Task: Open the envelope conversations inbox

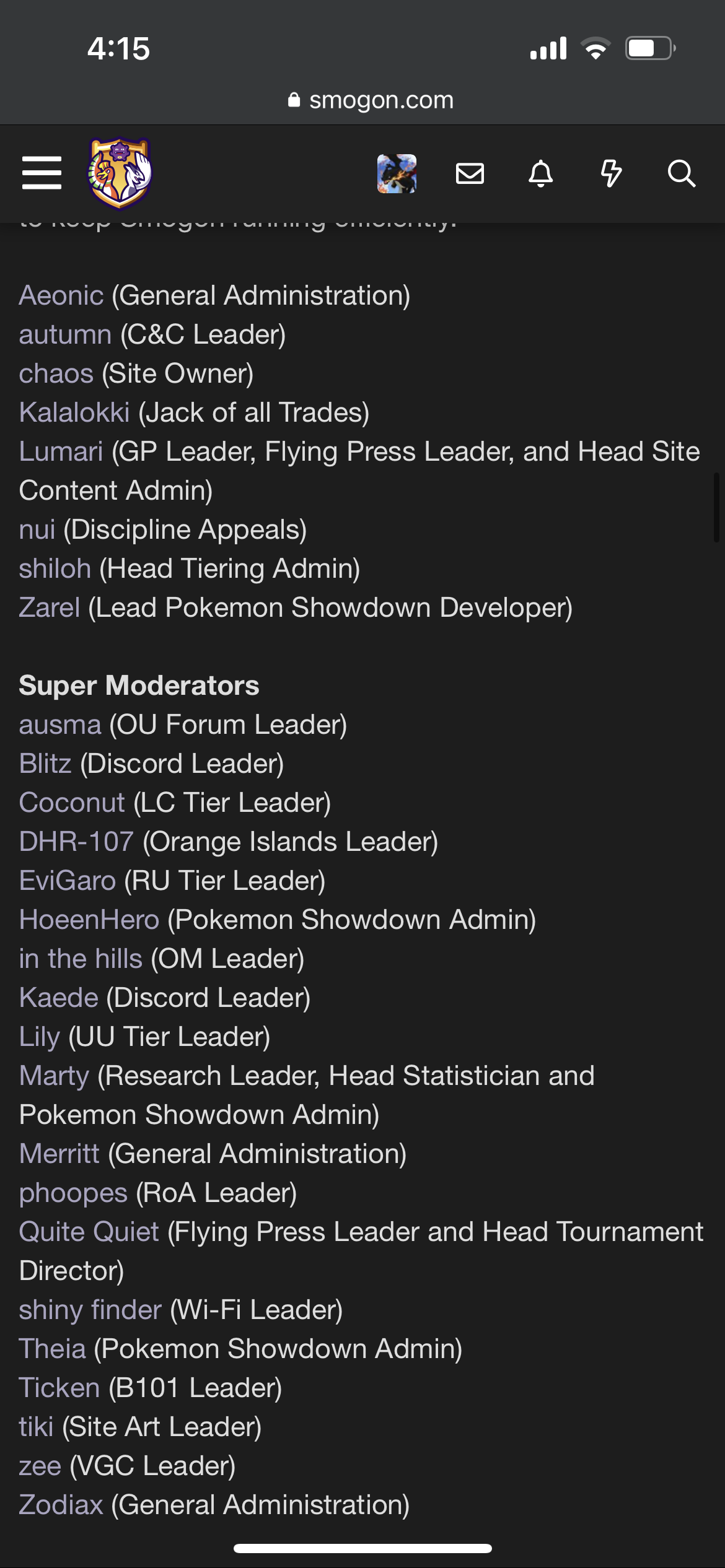Action: tap(470, 173)
